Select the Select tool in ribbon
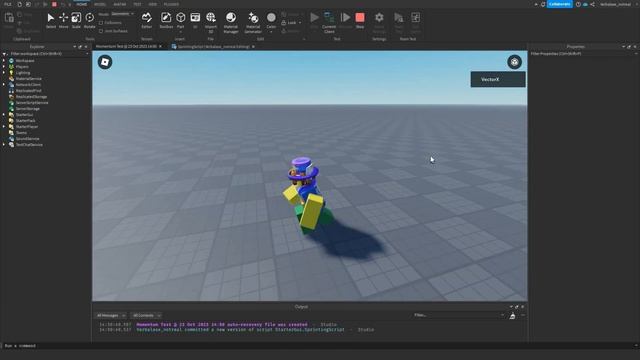Viewport: 640px width, 360px height. (51, 20)
